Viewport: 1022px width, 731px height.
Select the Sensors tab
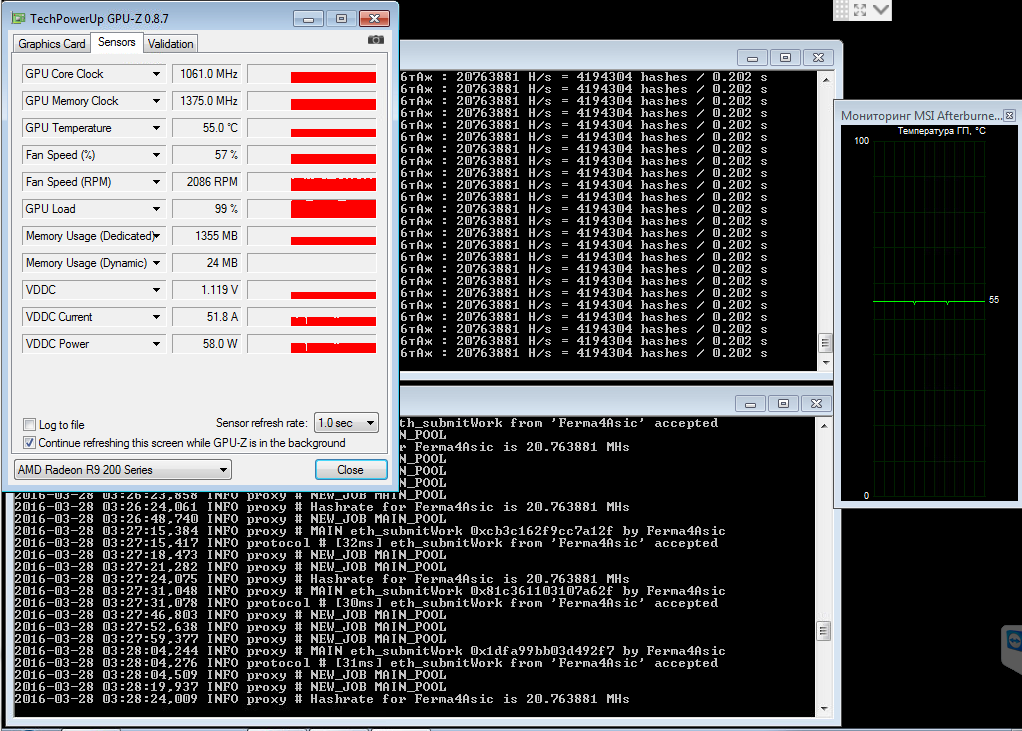click(x=117, y=42)
